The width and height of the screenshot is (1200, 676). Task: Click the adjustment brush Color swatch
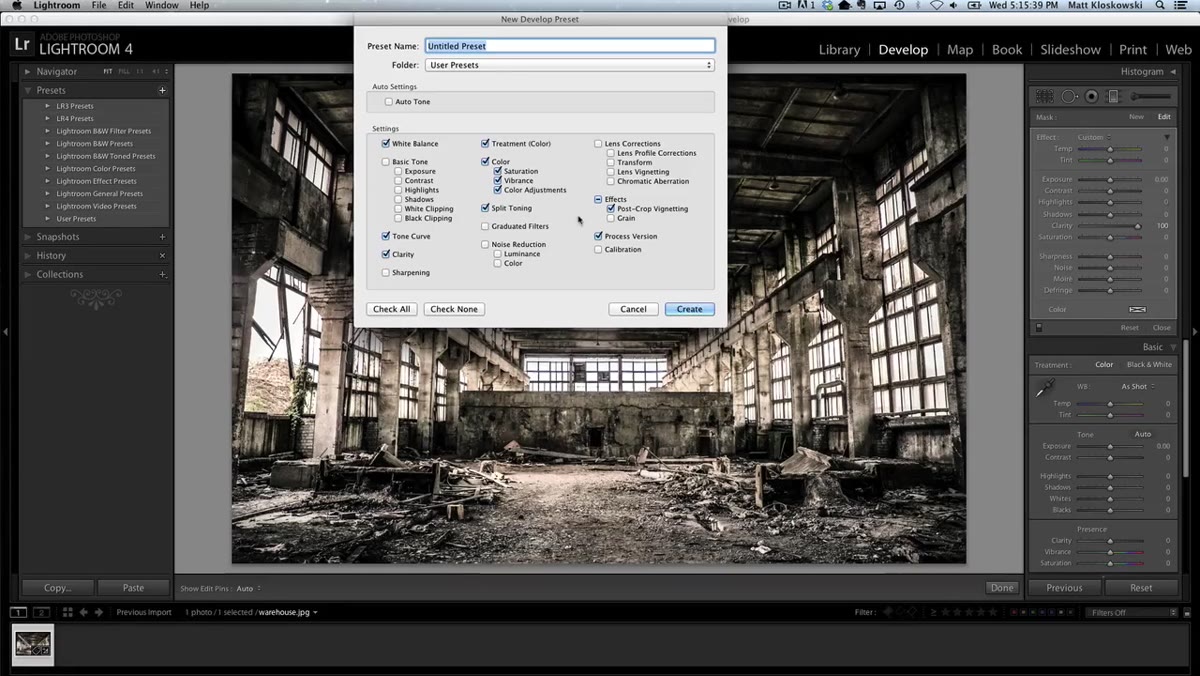[1137, 310]
